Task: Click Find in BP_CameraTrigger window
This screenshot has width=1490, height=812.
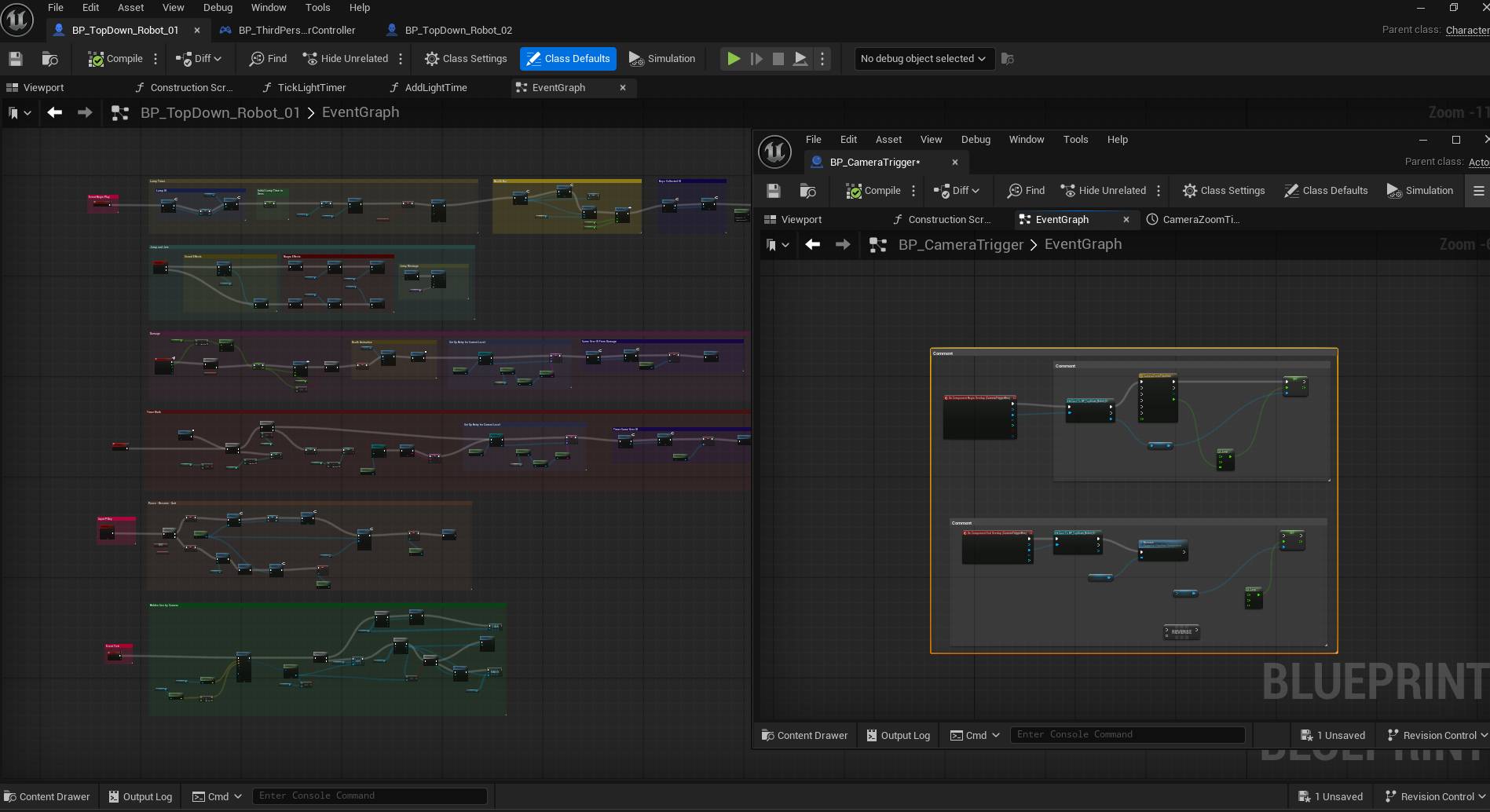Action: pos(1026,191)
